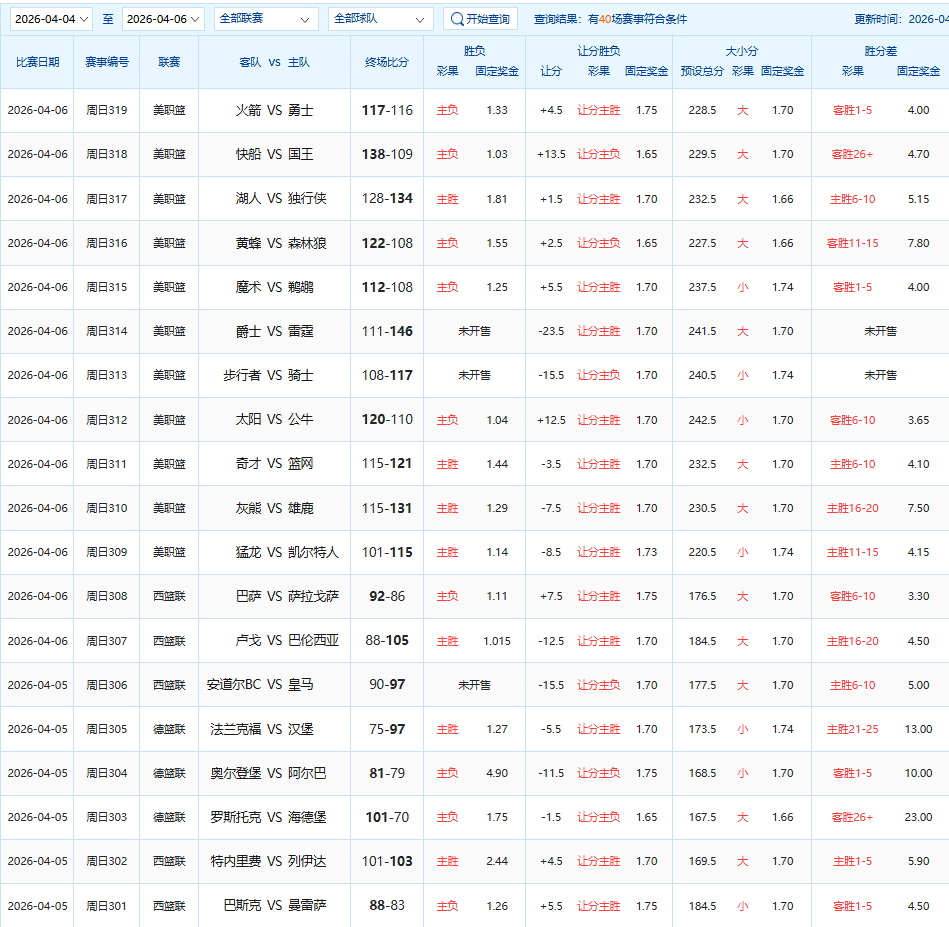Expand the 全部球队 team filter
The height and width of the screenshot is (927, 949).
click(x=379, y=19)
